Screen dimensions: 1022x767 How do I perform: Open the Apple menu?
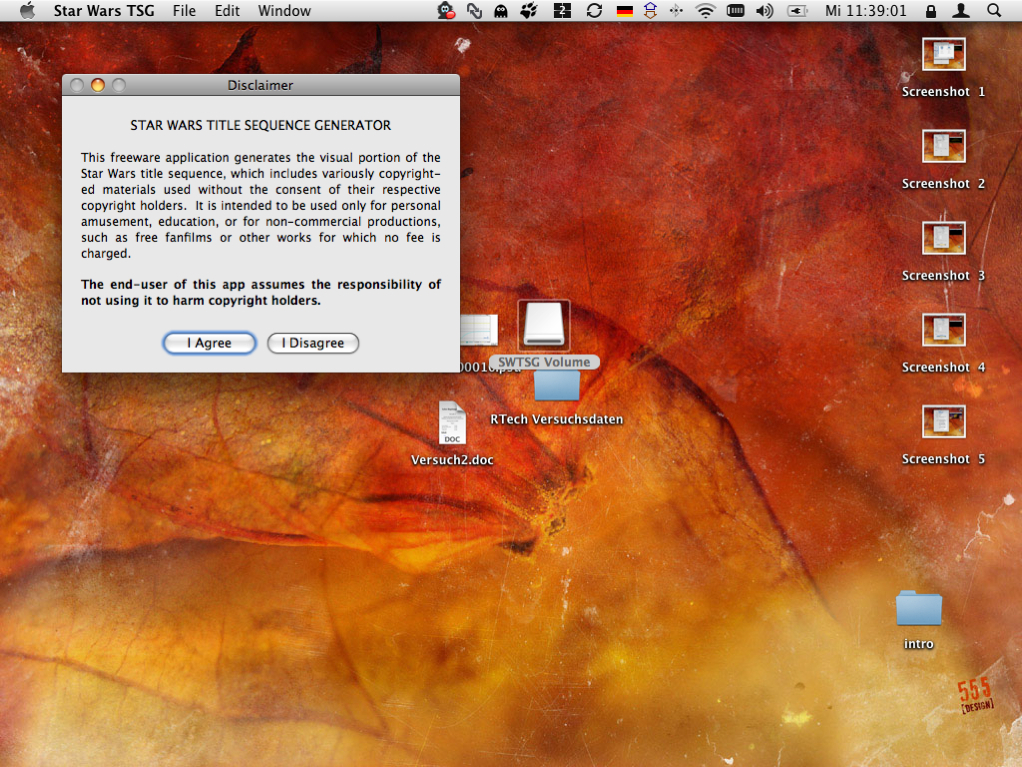[x=27, y=10]
